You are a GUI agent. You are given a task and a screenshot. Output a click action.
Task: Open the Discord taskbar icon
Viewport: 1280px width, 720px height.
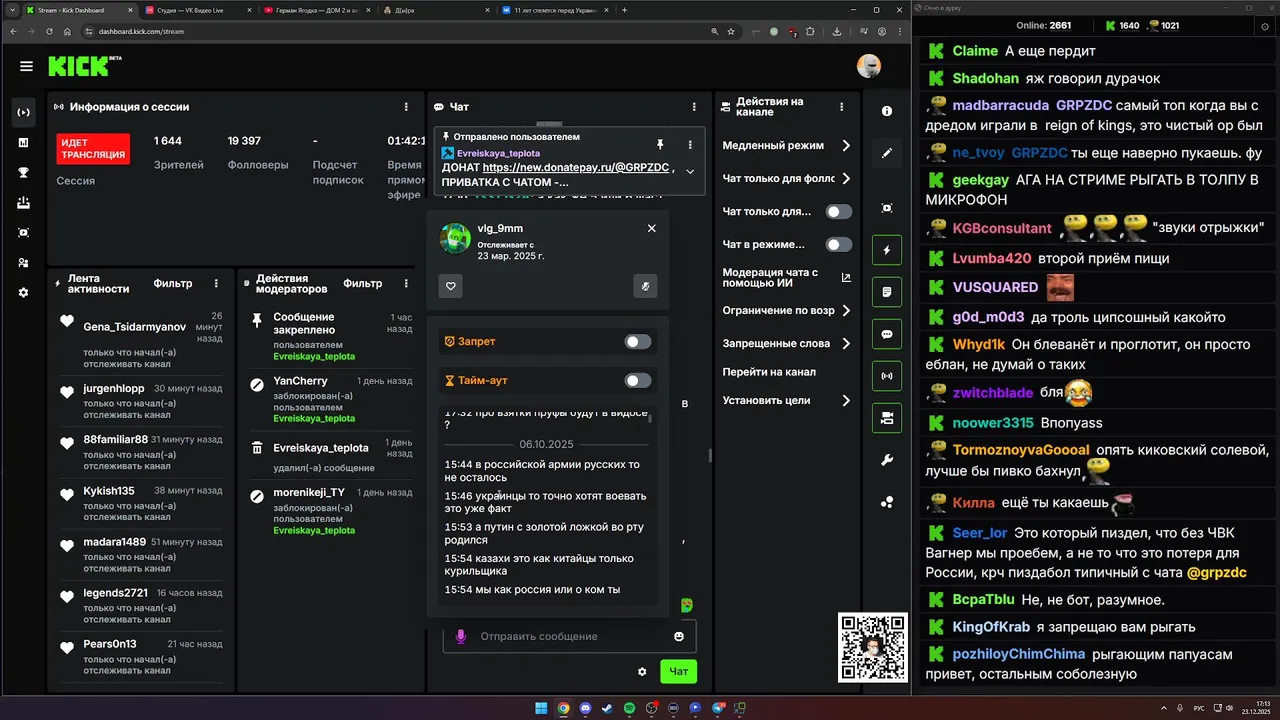(585, 708)
